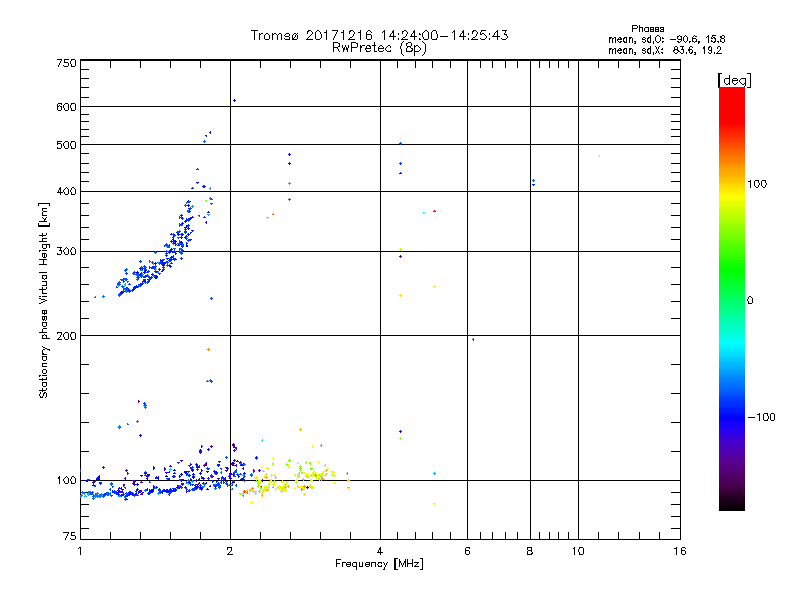
Task: Click the y-axis tick label '400'
Action: pos(66,191)
